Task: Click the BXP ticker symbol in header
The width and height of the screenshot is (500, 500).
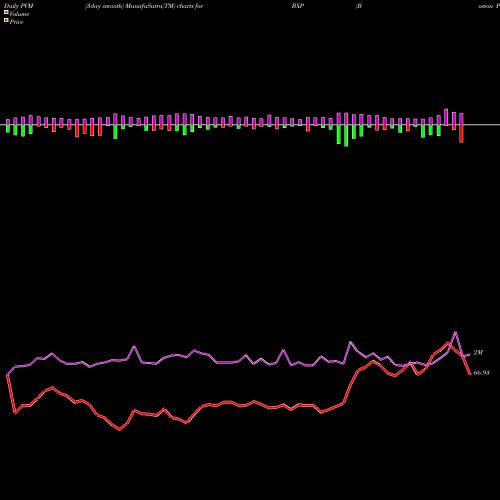Action: pyautogui.click(x=298, y=6)
